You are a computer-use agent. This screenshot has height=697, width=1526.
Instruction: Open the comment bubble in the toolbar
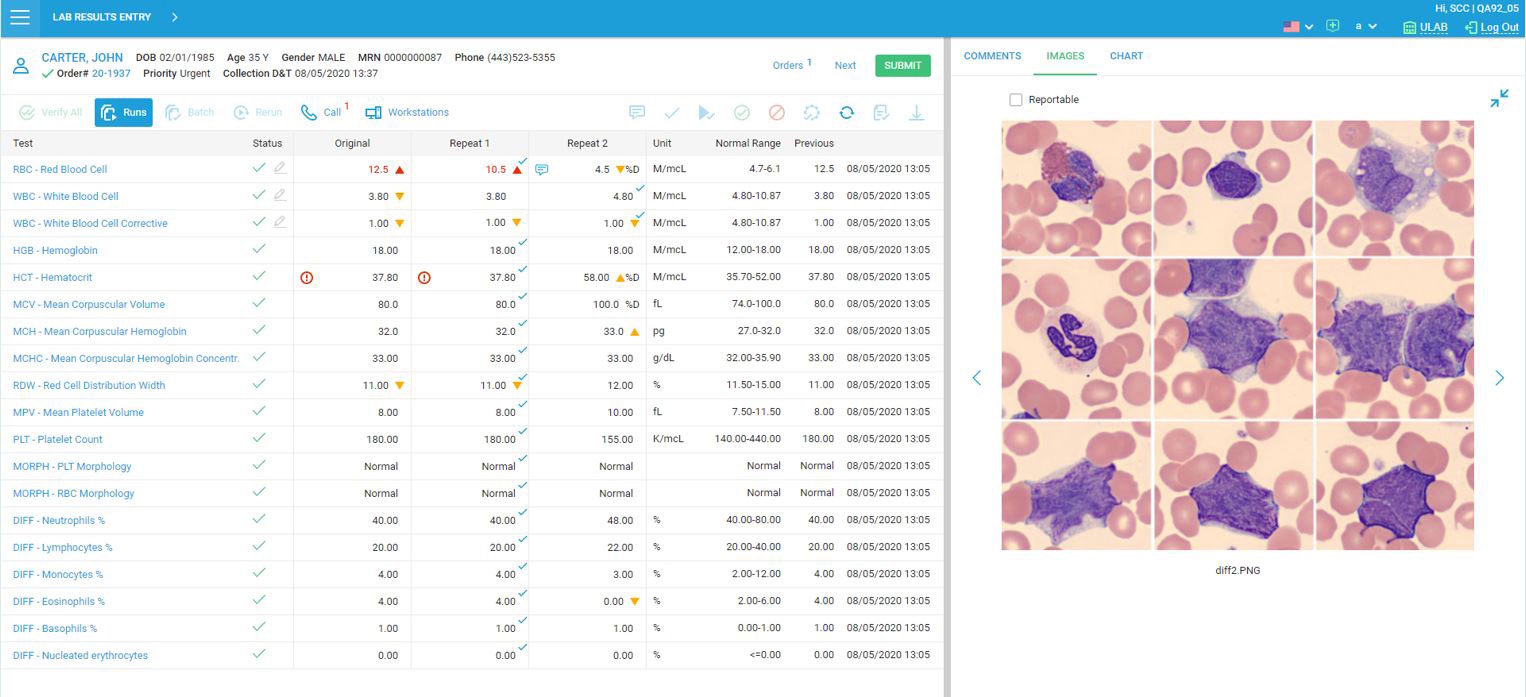pyautogui.click(x=637, y=113)
